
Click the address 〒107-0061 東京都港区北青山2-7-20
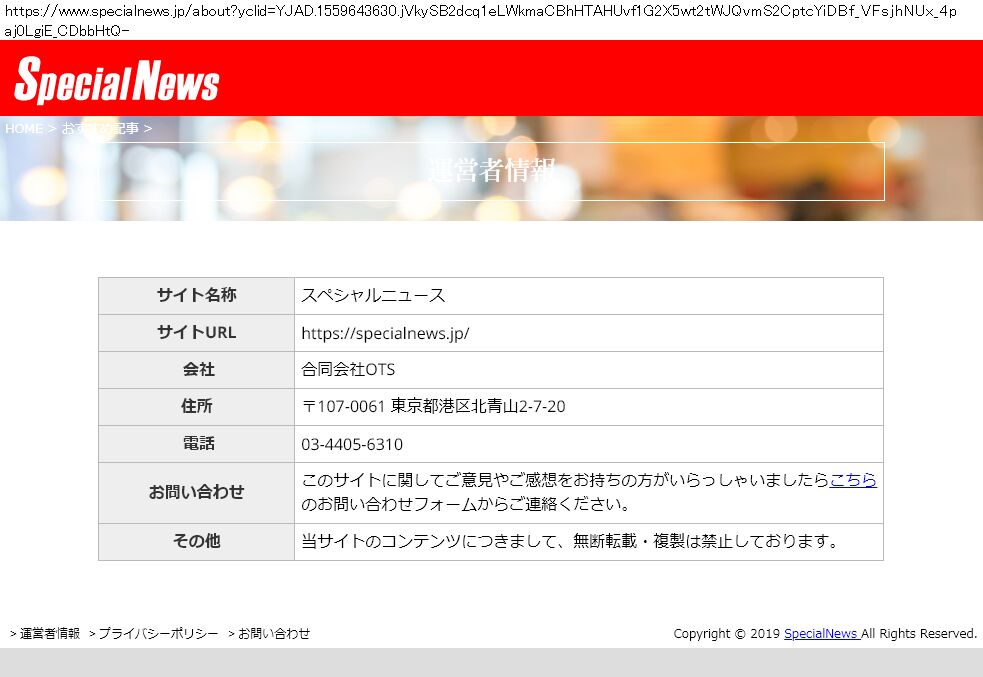point(433,407)
